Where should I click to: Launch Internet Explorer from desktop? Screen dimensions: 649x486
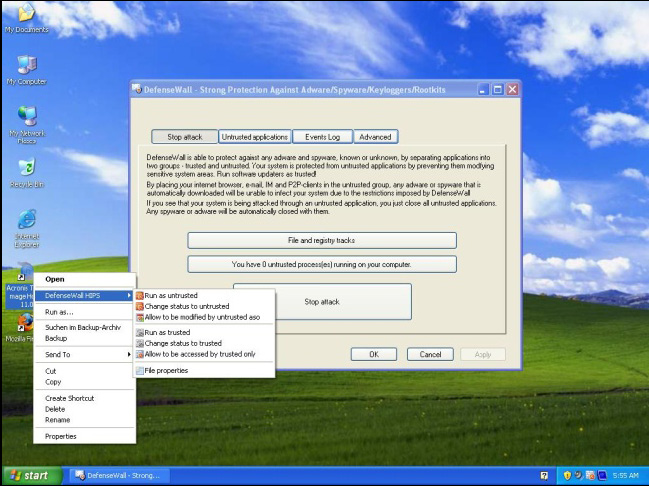(x=26, y=229)
